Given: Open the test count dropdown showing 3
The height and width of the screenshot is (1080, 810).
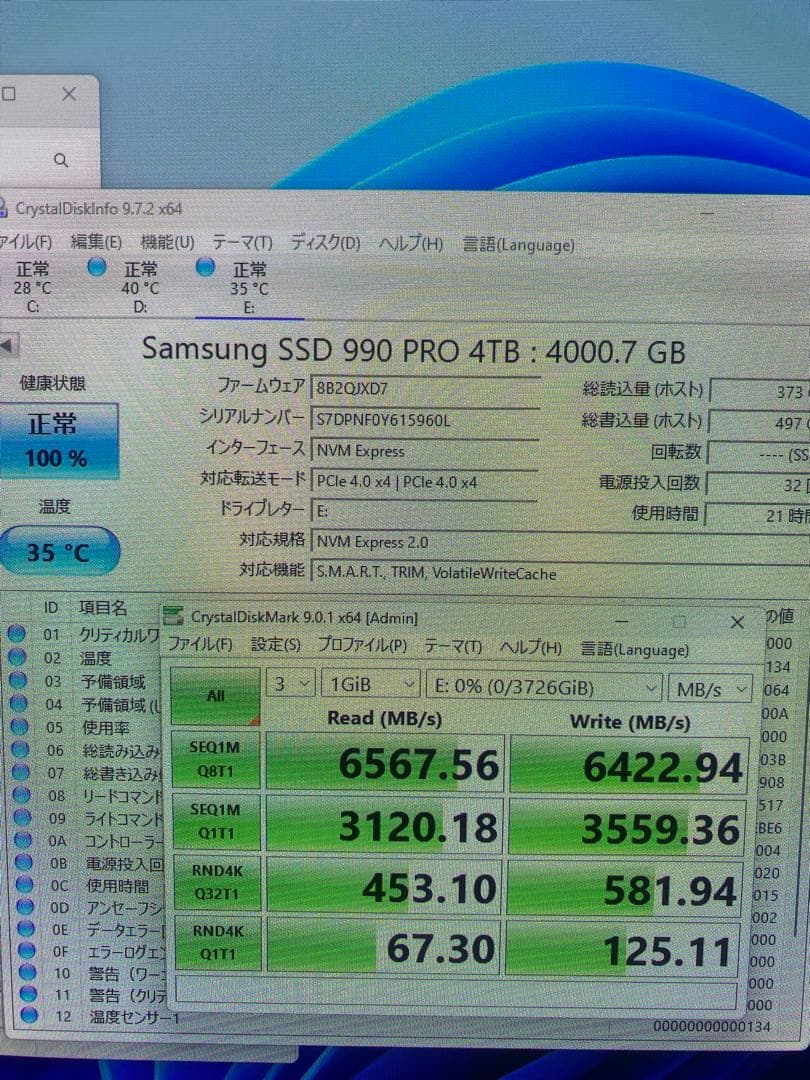Looking at the screenshot, I should [x=291, y=684].
